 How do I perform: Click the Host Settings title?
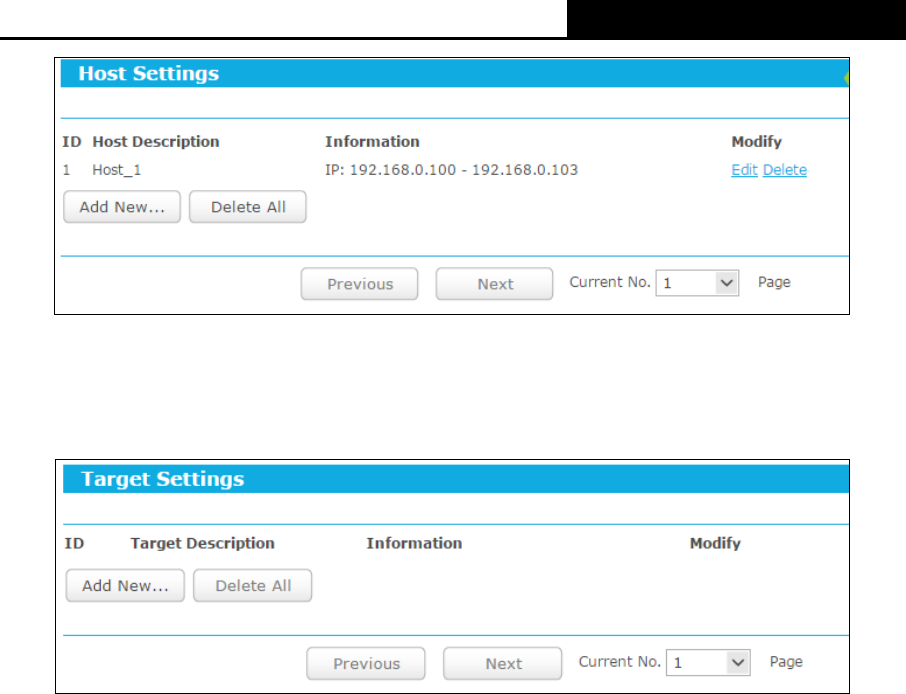pyautogui.click(x=148, y=73)
